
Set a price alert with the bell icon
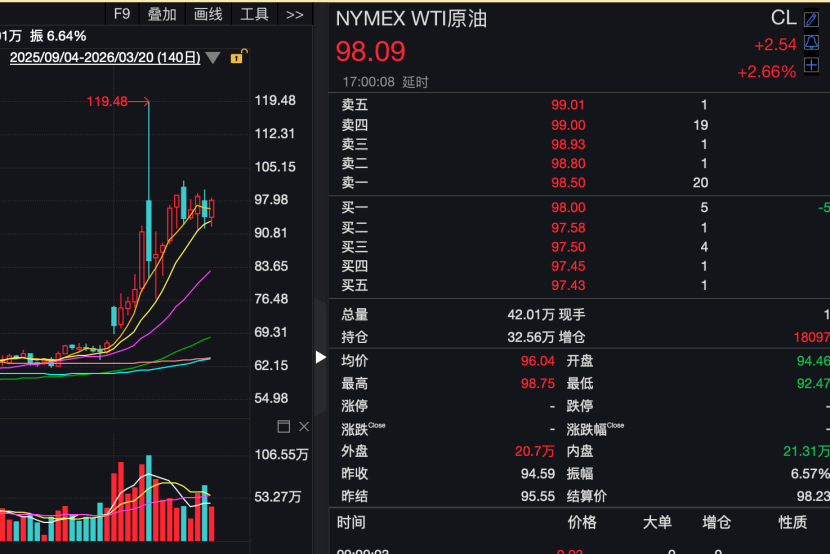(811, 43)
